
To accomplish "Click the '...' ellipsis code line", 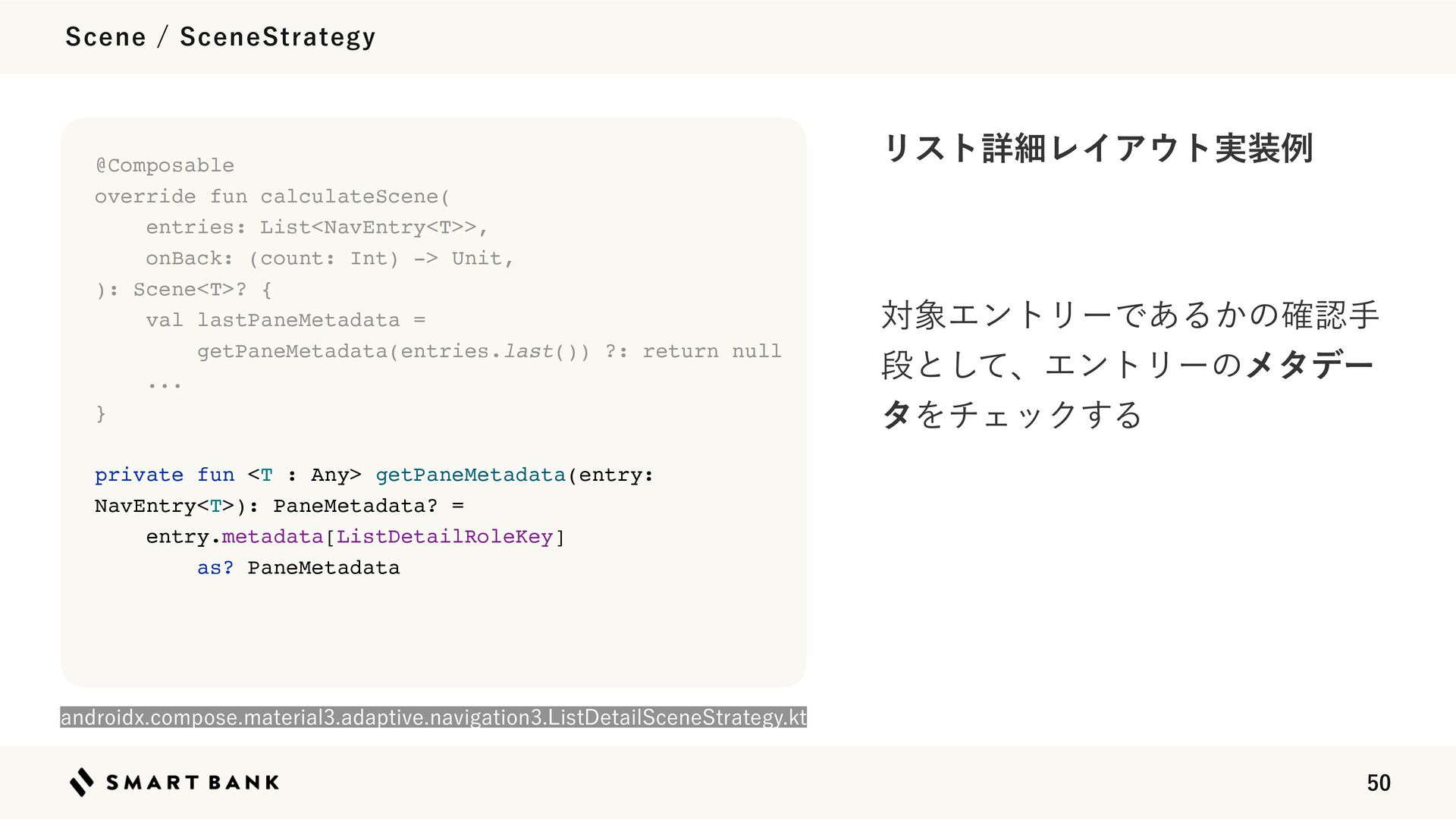I will [164, 385].
